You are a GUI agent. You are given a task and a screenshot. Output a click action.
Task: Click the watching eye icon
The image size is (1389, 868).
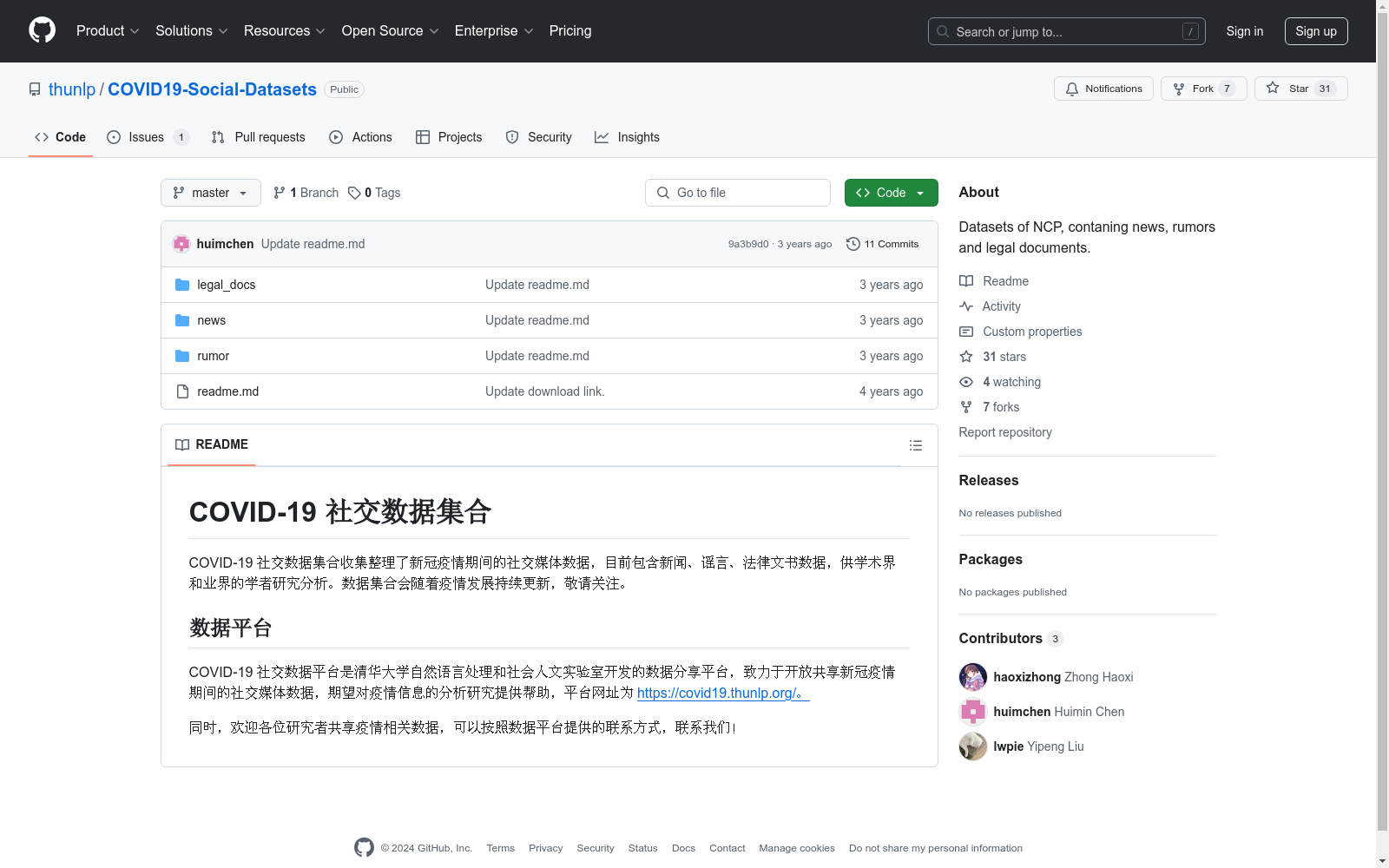coord(966,382)
